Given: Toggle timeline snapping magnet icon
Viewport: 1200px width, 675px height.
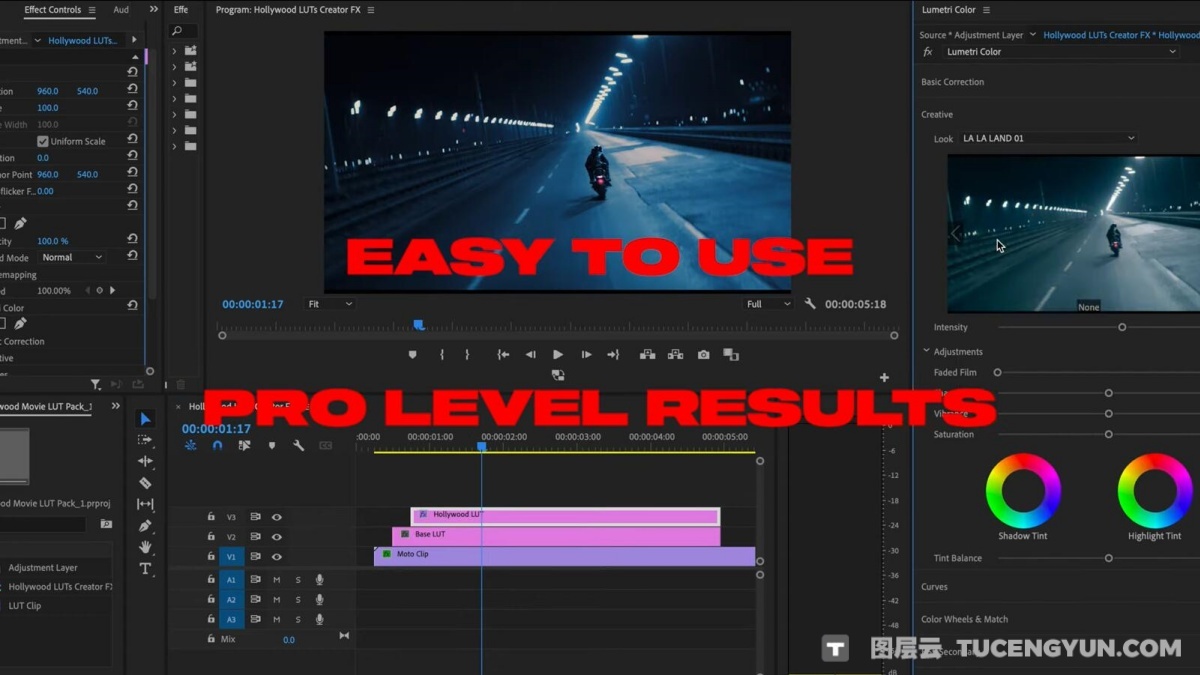Looking at the screenshot, I should 217,446.
